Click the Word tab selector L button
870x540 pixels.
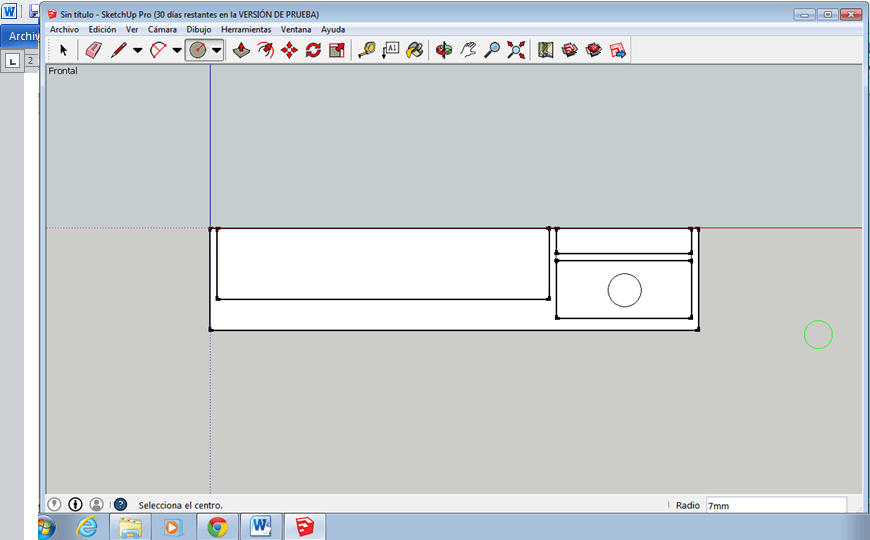coord(12,61)
